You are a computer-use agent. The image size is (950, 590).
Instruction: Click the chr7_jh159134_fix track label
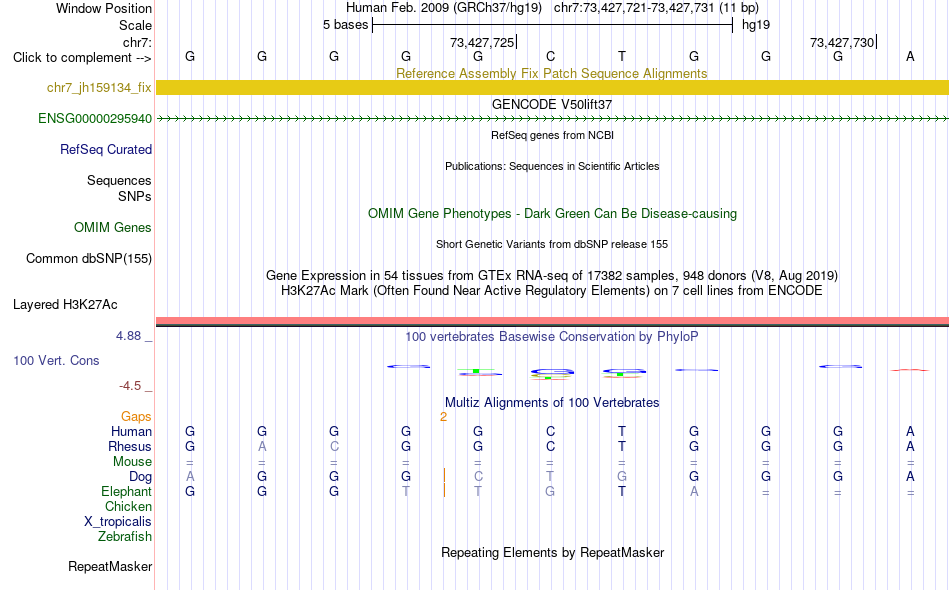pyautogui.click(x=99, y=88)
